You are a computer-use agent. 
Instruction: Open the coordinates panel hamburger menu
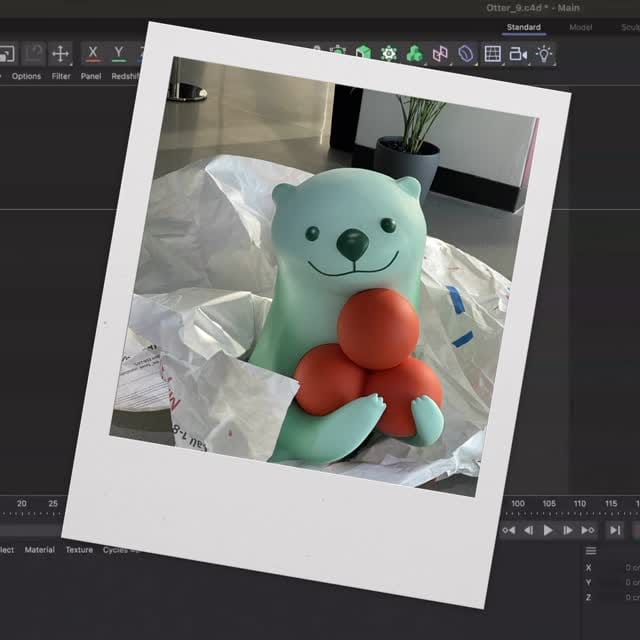(x=591, y=551)
